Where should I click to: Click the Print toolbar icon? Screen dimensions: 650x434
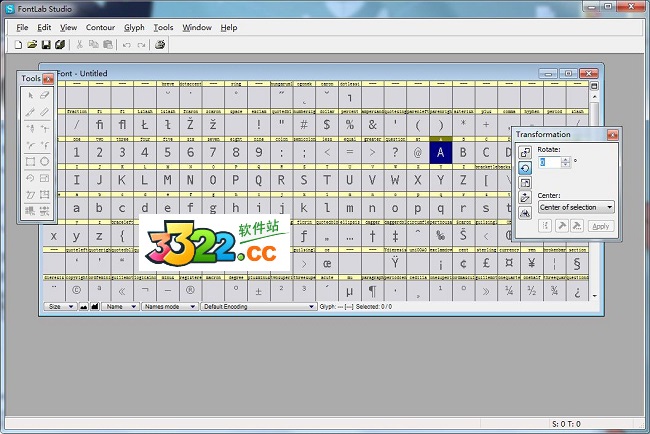[x=160, y=45]
